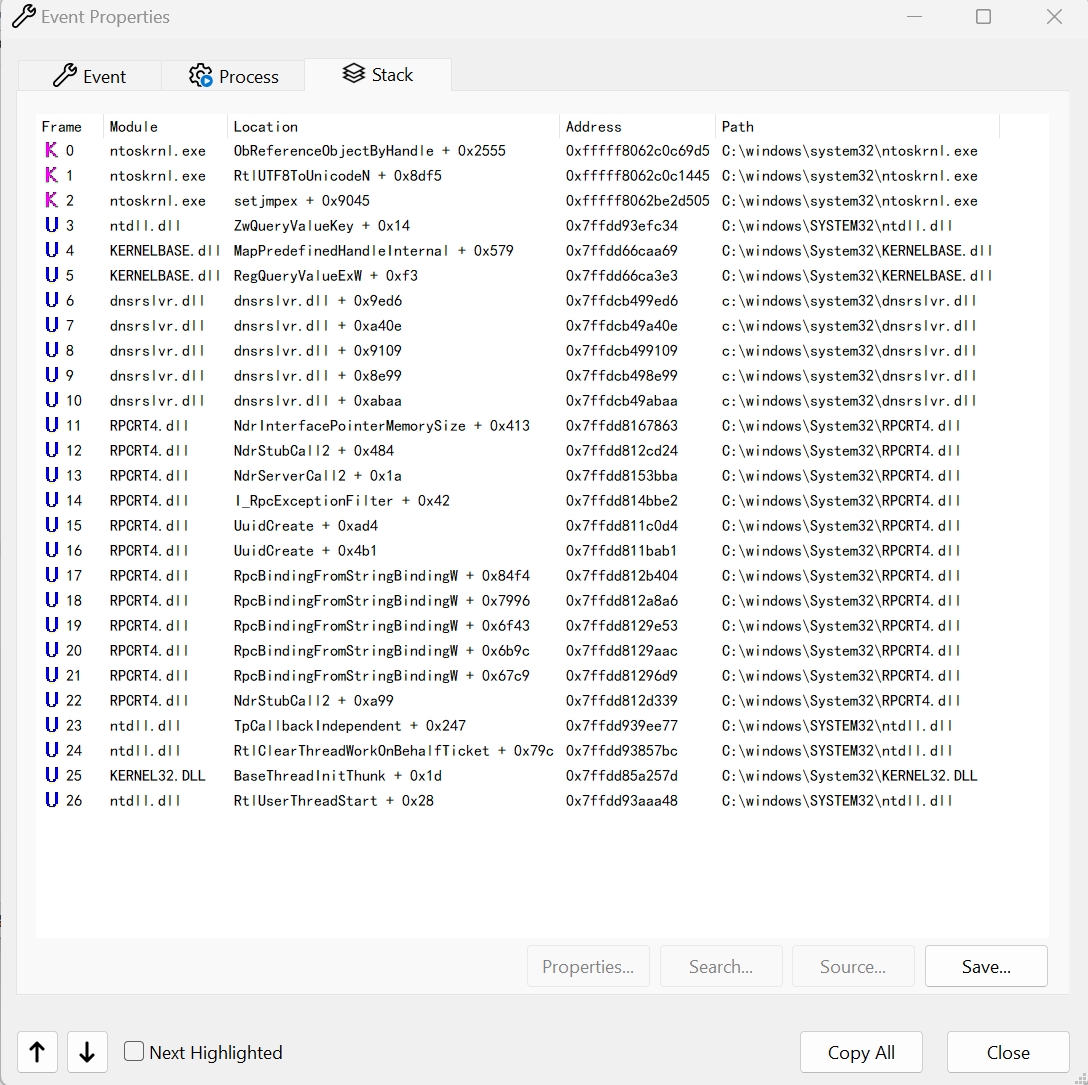Enable the Next Highlighted checkbox

tap(134, 1051)
